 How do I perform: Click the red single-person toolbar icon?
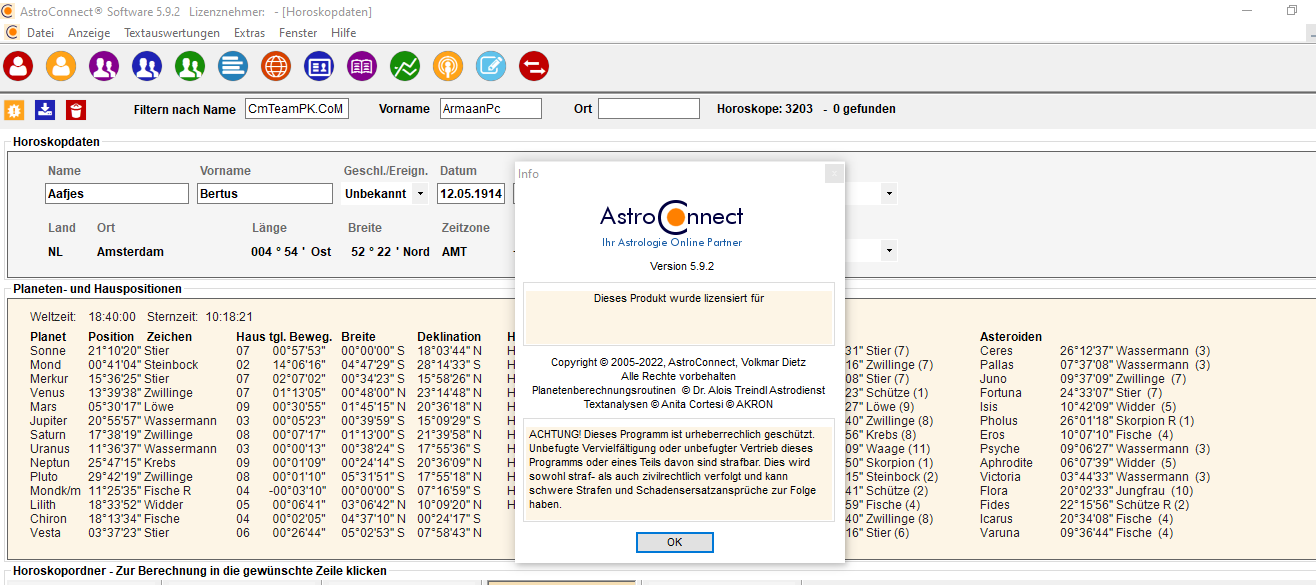(18, 66)
